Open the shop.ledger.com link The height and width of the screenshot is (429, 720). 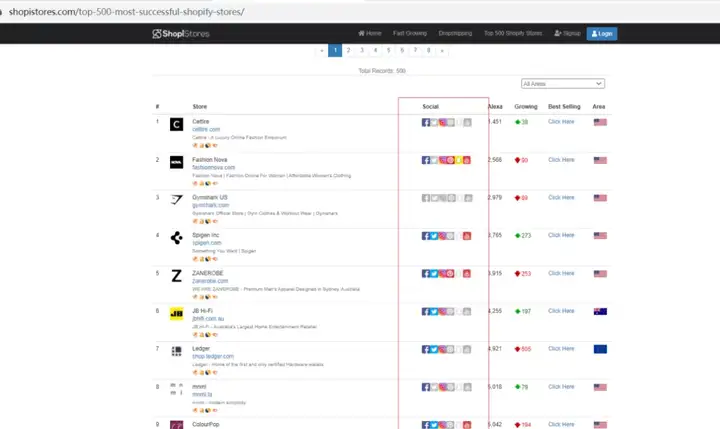coord(213,356)
